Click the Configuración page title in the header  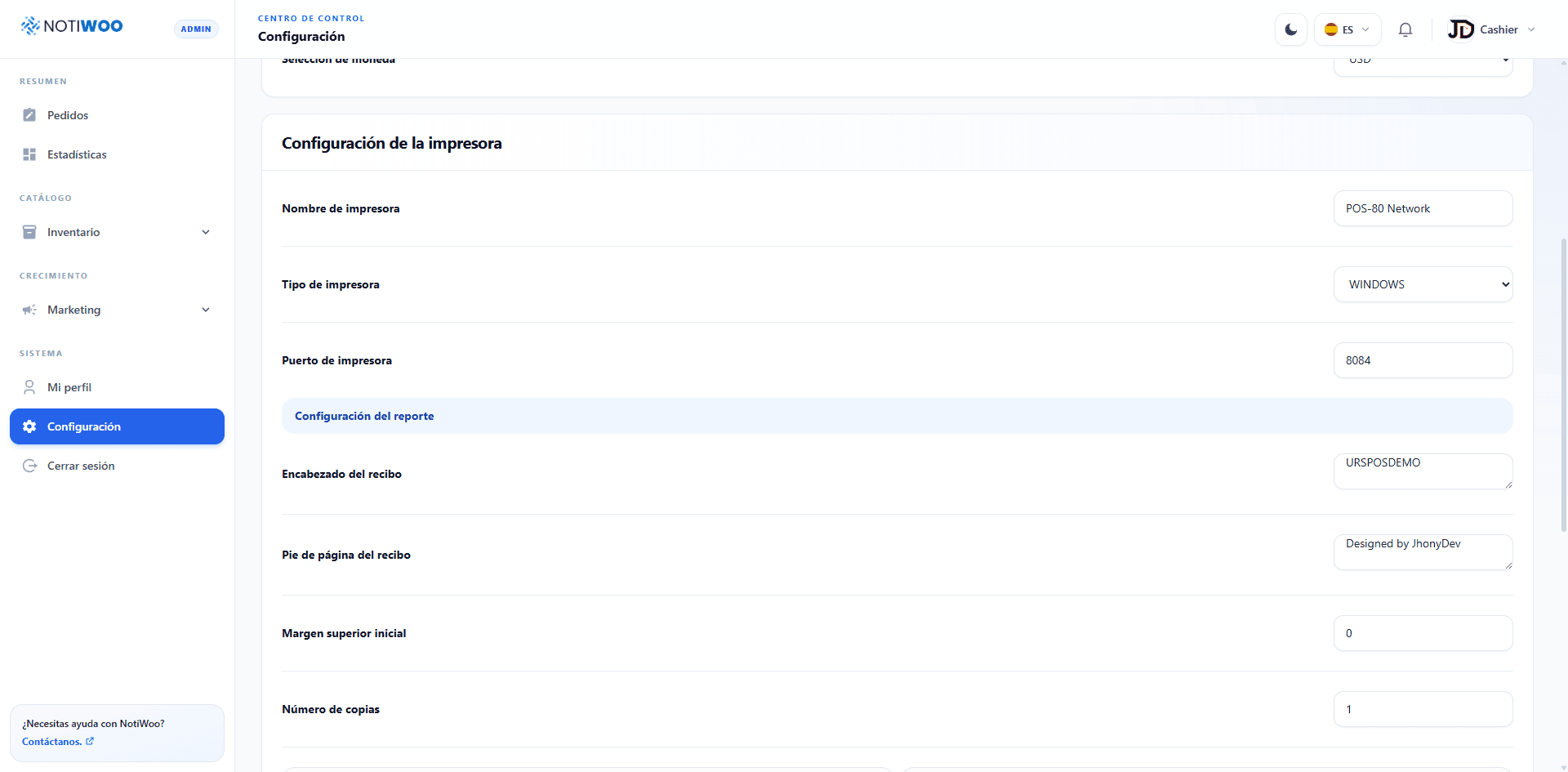tap(301, 37)
